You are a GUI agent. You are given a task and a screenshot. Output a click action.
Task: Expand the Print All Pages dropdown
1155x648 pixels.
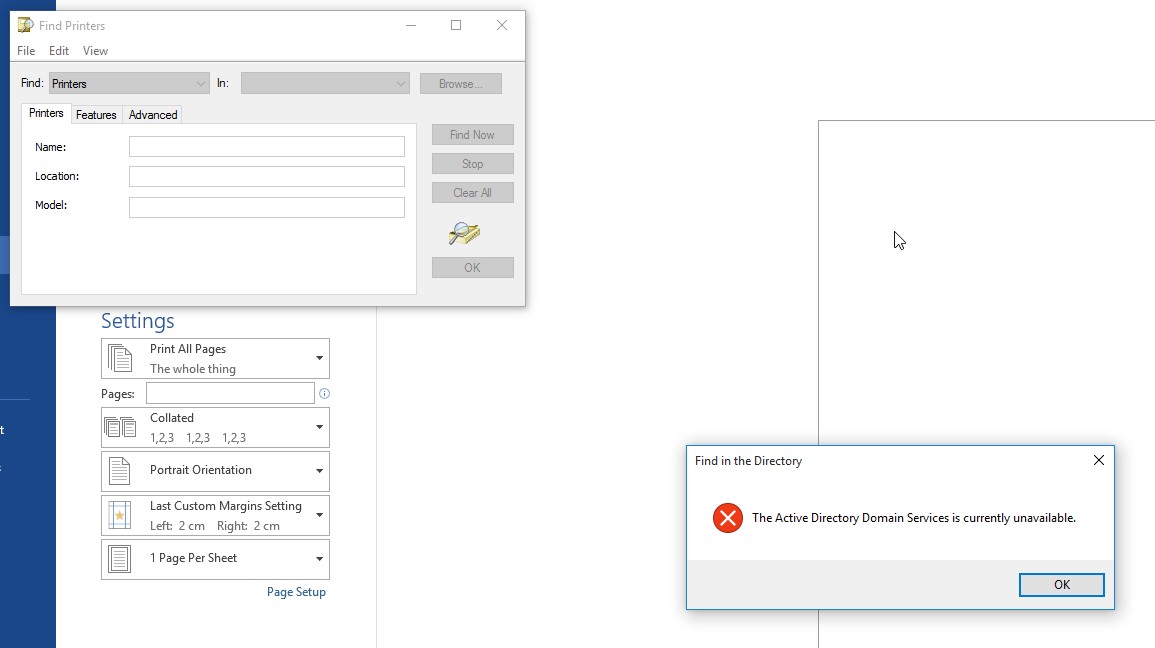(319, 359)
